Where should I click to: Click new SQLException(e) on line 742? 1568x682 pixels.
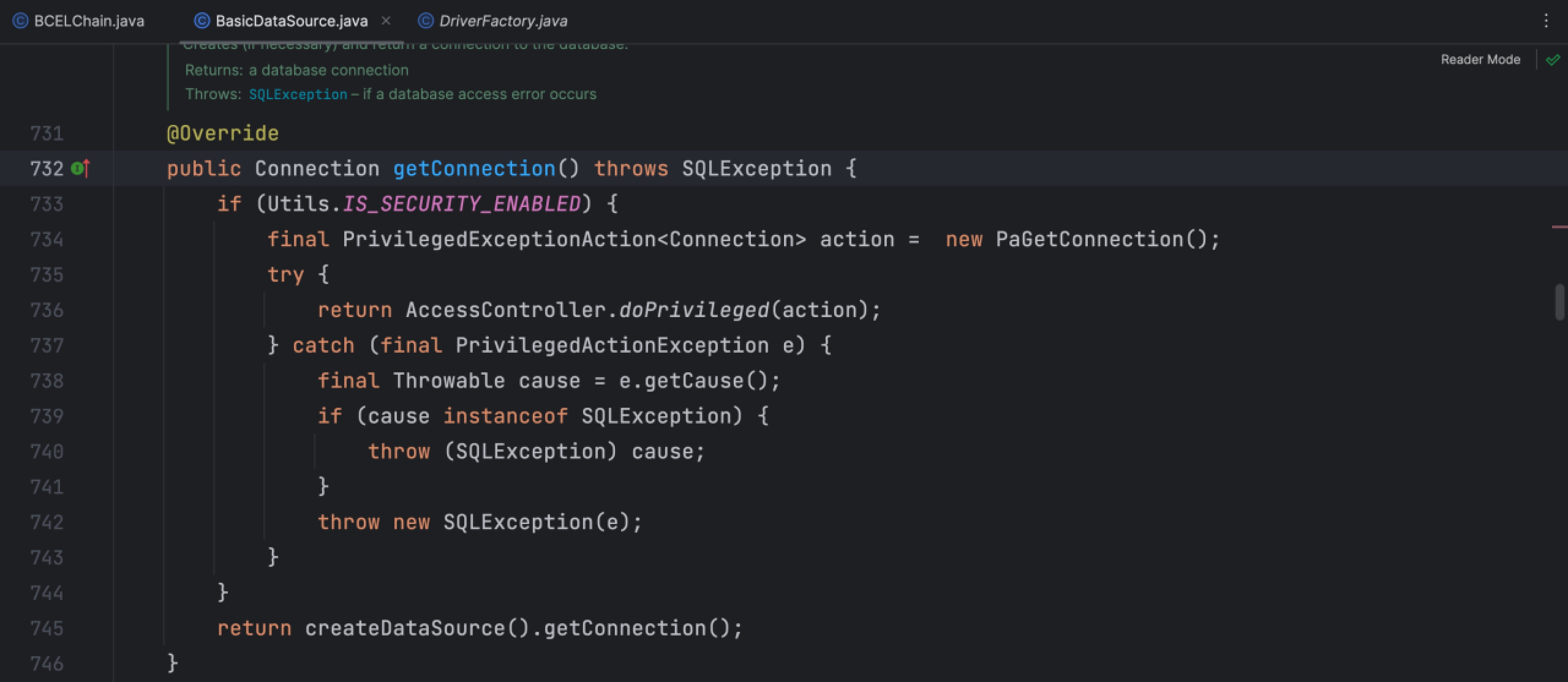[x=511, y=522]
